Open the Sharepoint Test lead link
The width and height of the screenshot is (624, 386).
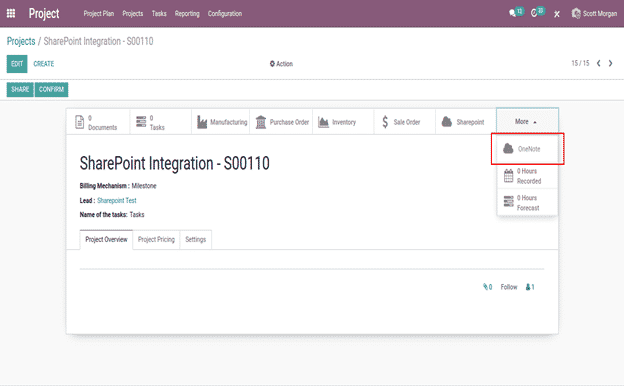click(x=117, y=201)
